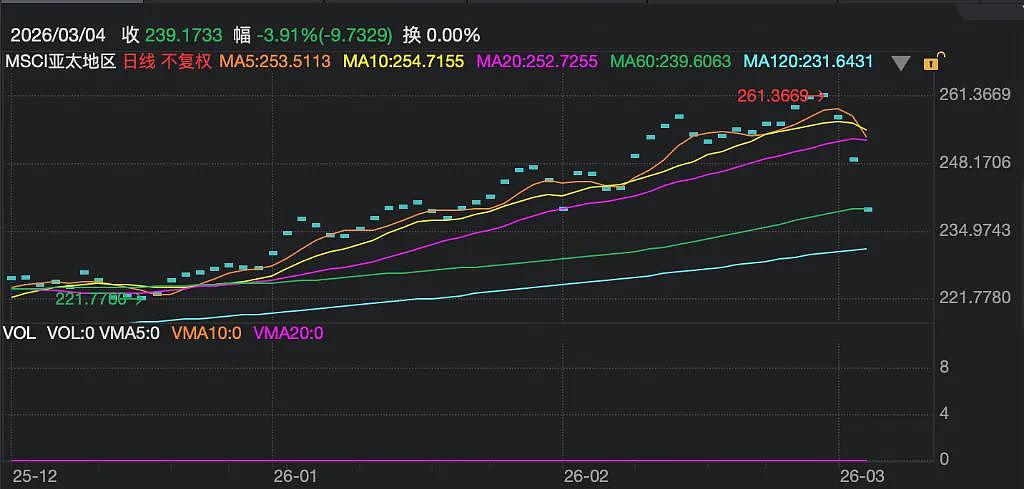Expand the gray triangle dropdown arrow
Image resolution: width=1024 pixels, height=489 pixels.
pyautogui.click(x=901, y=63)
